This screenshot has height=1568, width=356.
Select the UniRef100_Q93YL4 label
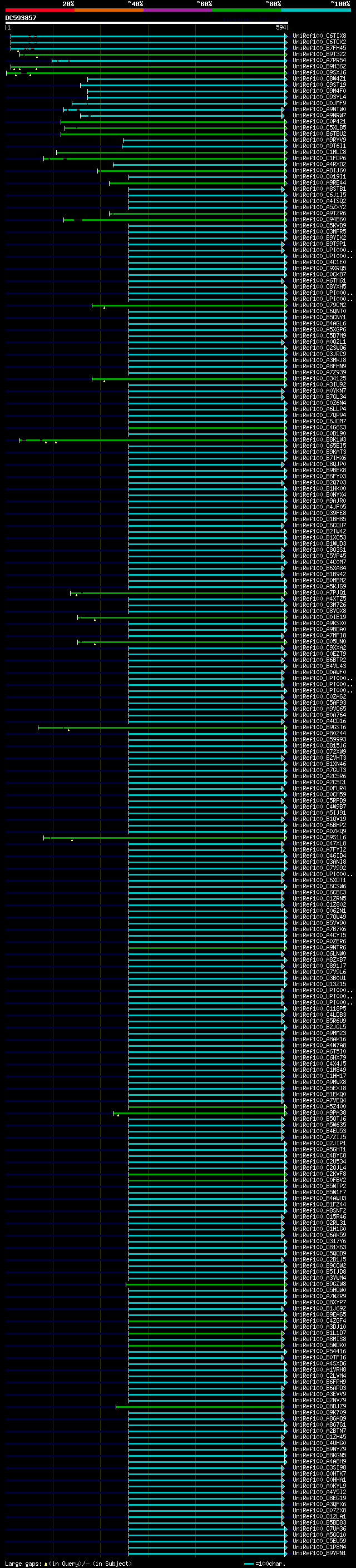pyautogui.click(x=319, y=97)
